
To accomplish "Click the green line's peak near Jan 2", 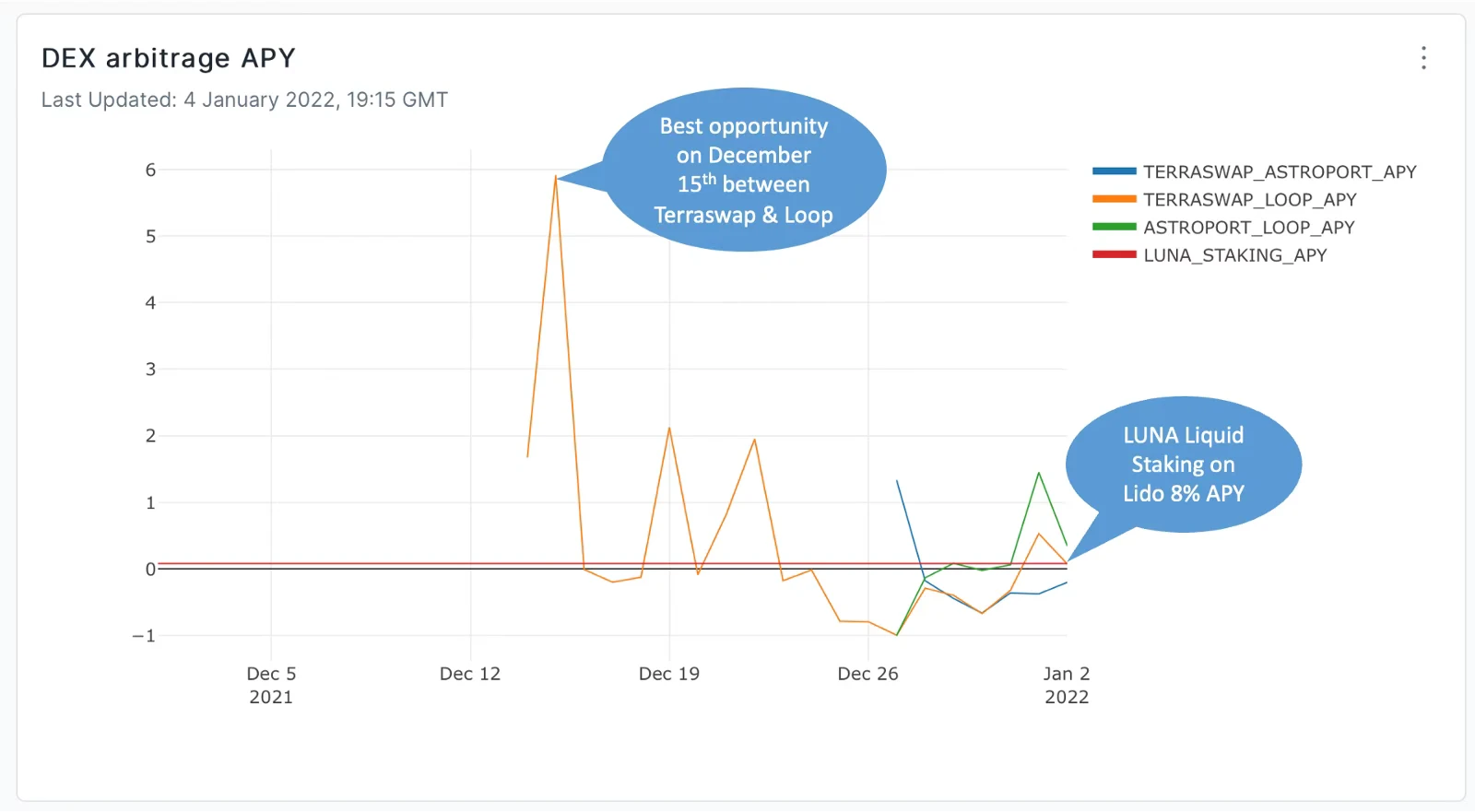I will click(1039, 474).
